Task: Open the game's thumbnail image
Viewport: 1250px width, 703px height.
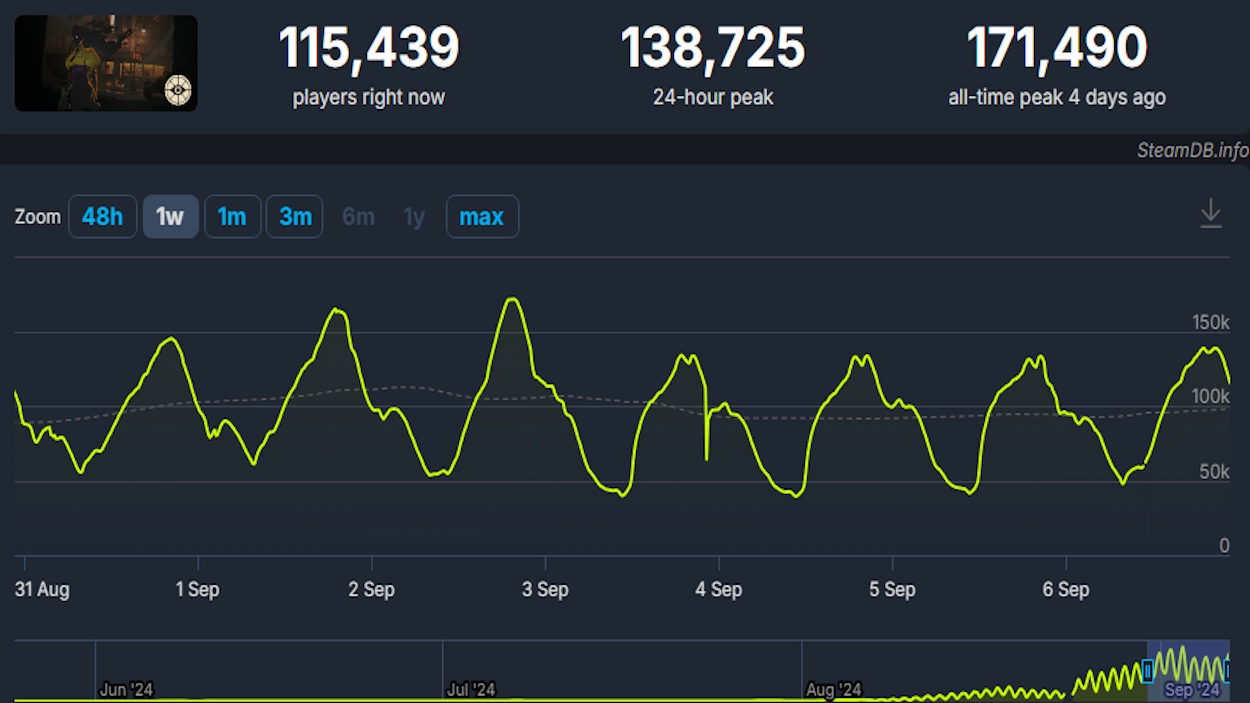Action: 105,63
